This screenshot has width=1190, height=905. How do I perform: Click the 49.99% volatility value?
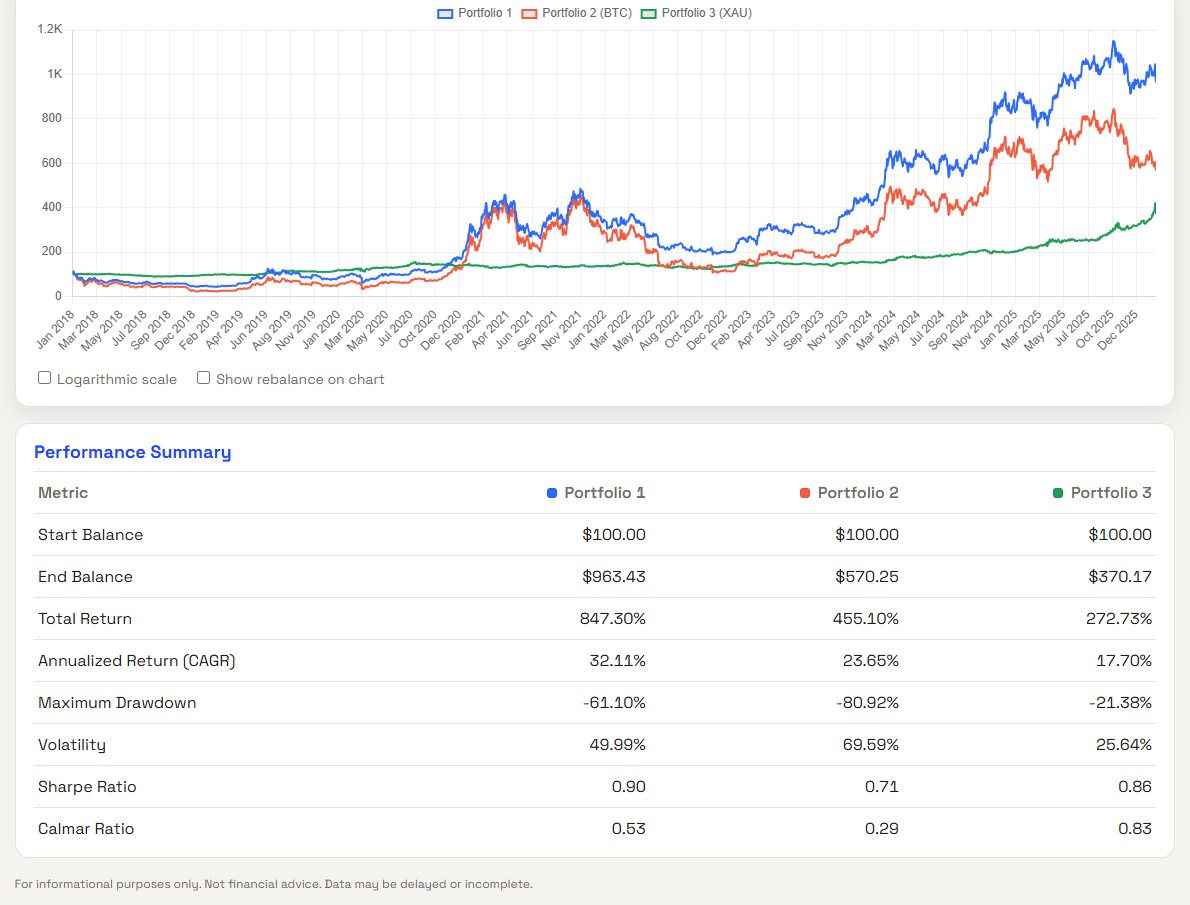tap(618, 745)
